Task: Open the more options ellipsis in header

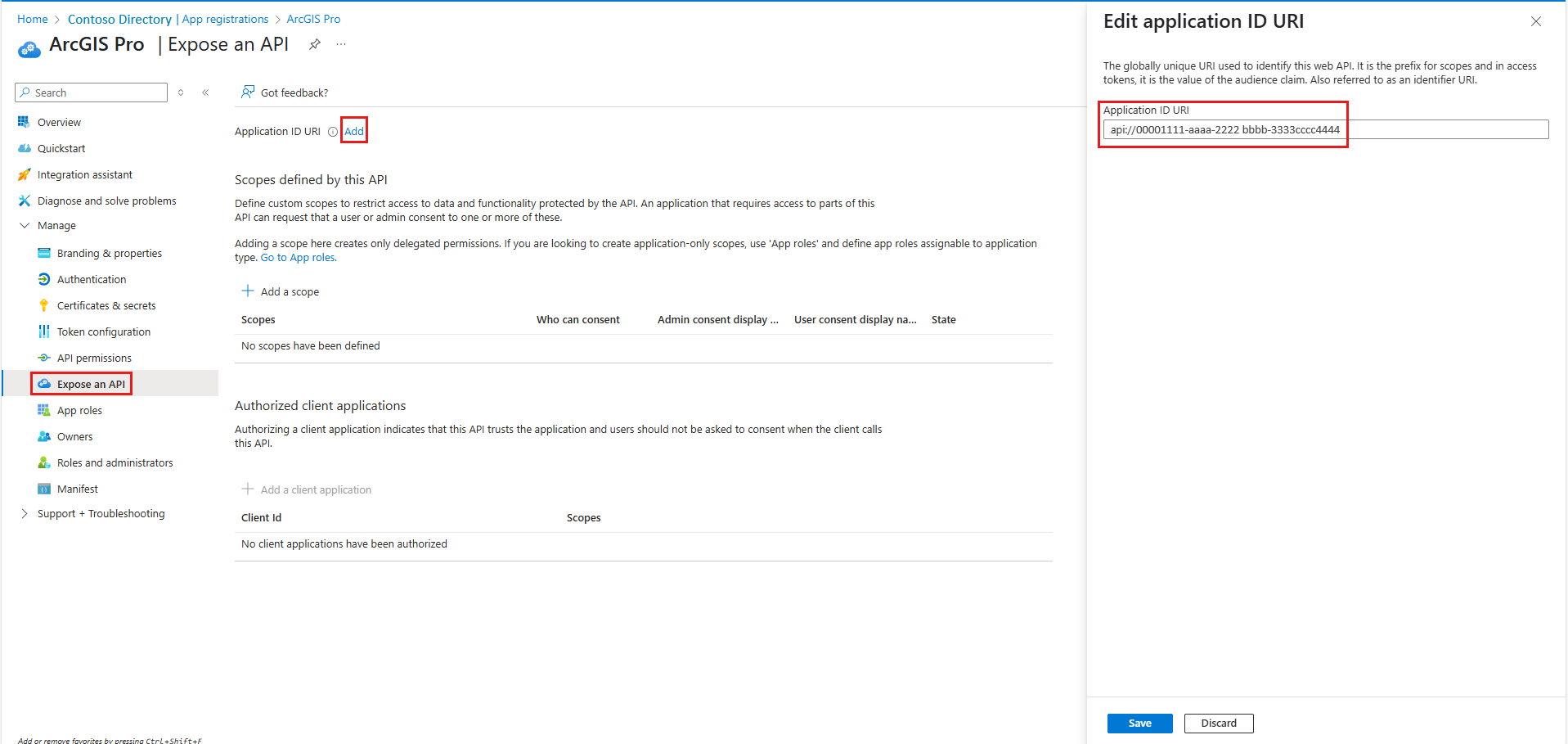Action: click(x=341, y=44)
